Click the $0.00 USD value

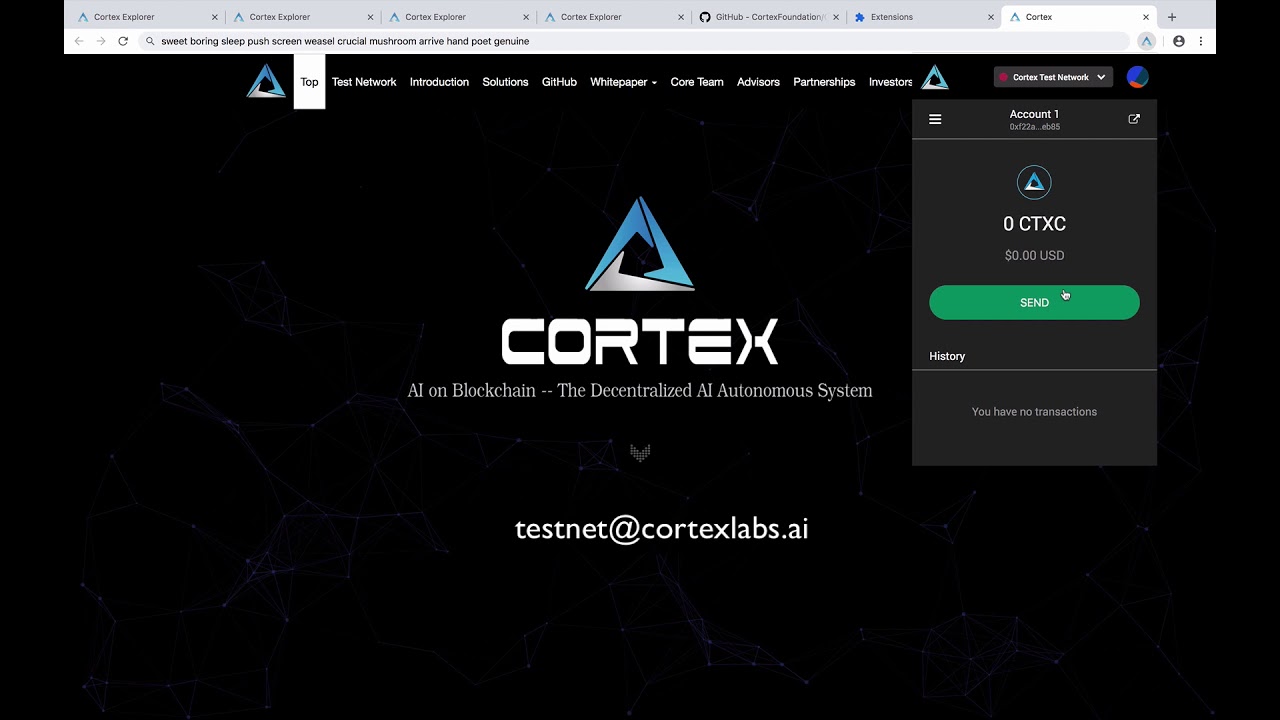tap(1034, 255)
